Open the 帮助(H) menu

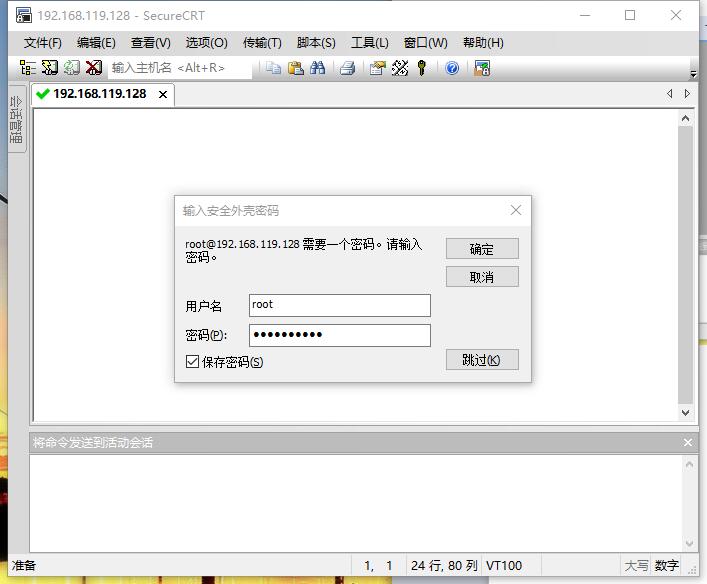pos(483,43)
